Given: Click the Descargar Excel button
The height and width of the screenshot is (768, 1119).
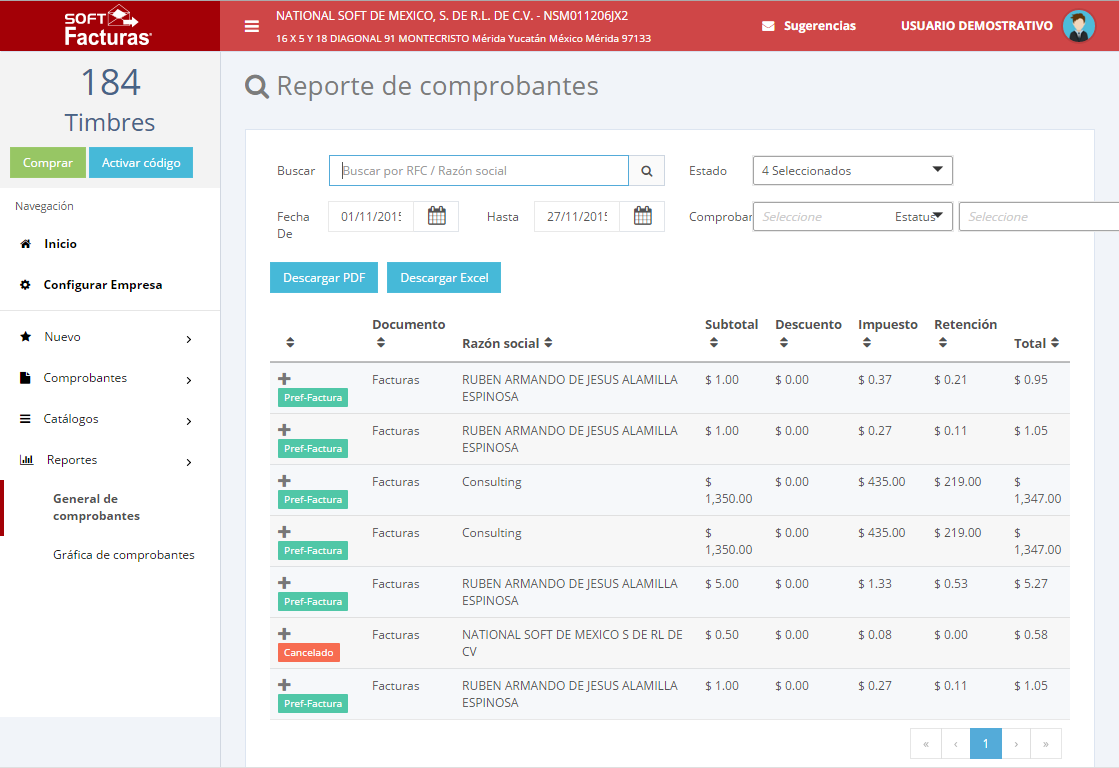Looking at the screenshot, I should pyautogui.click(x=444, y=278).
